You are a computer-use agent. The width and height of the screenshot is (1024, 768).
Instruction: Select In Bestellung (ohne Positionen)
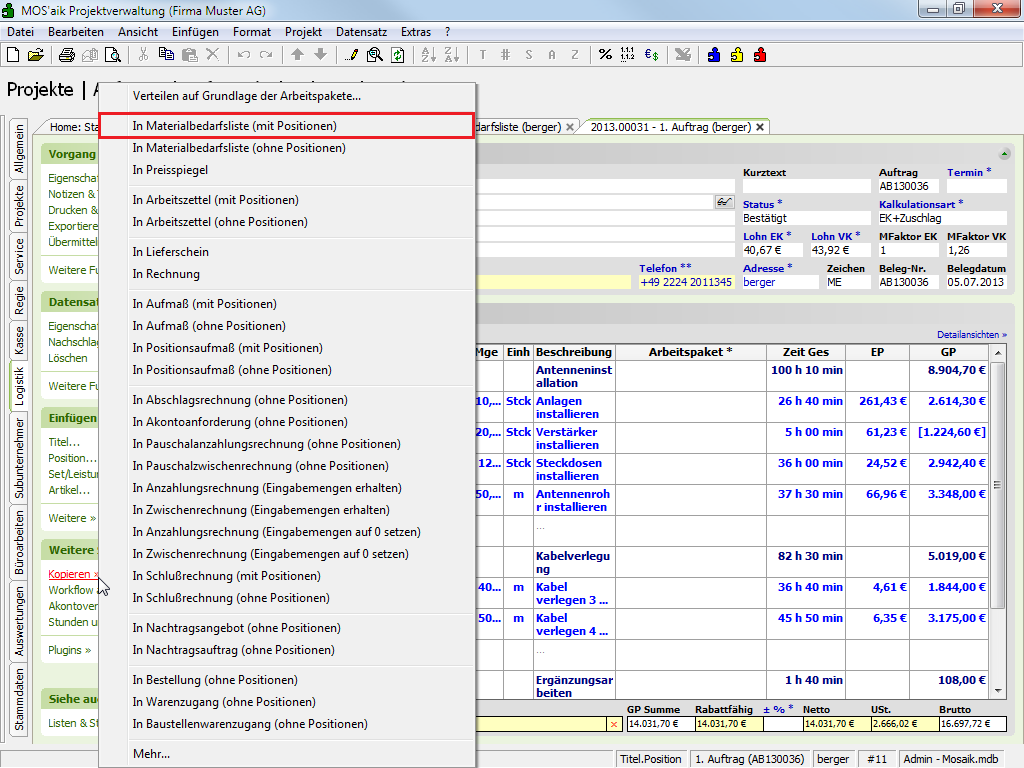point(287,680)
